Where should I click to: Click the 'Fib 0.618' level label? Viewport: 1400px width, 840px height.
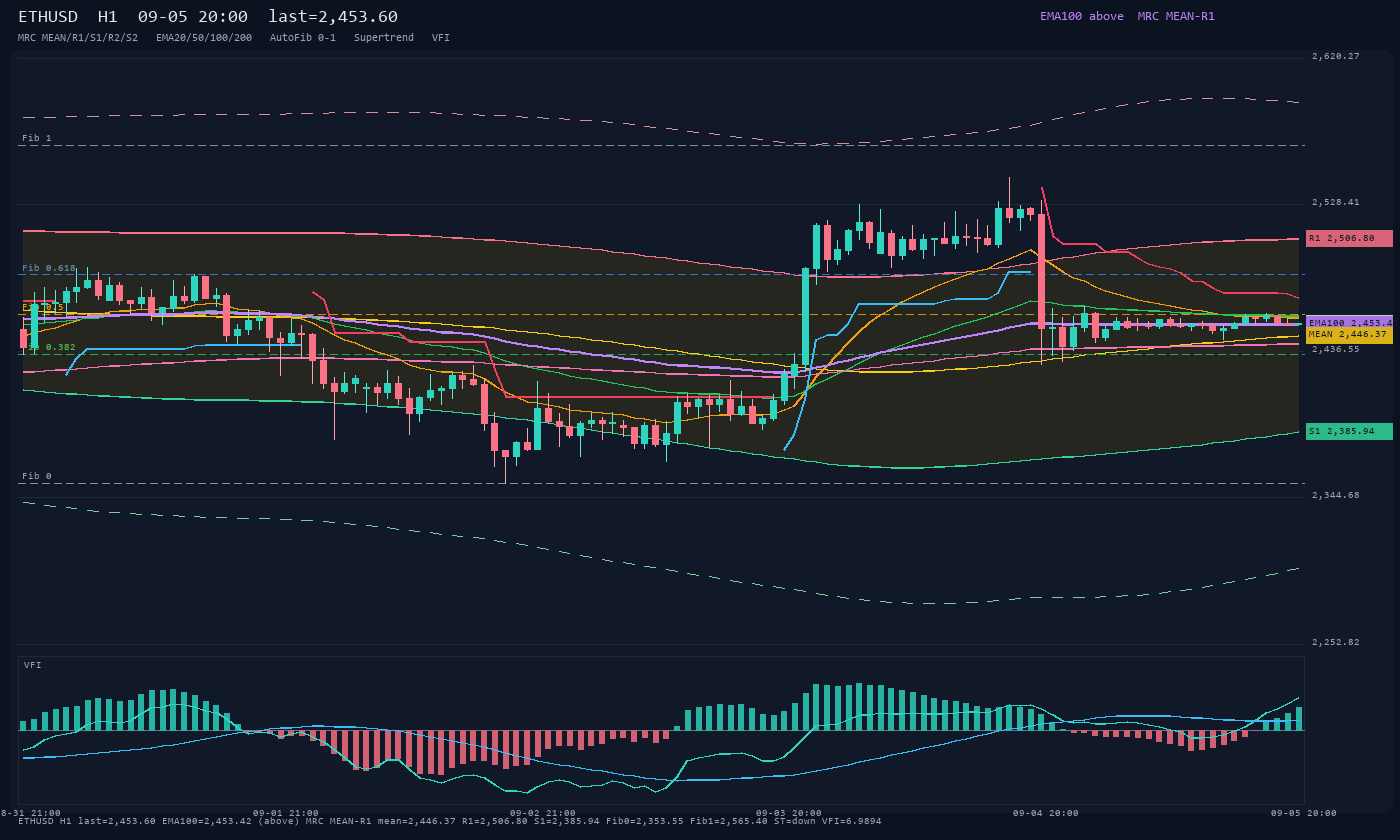pos(49,268)
